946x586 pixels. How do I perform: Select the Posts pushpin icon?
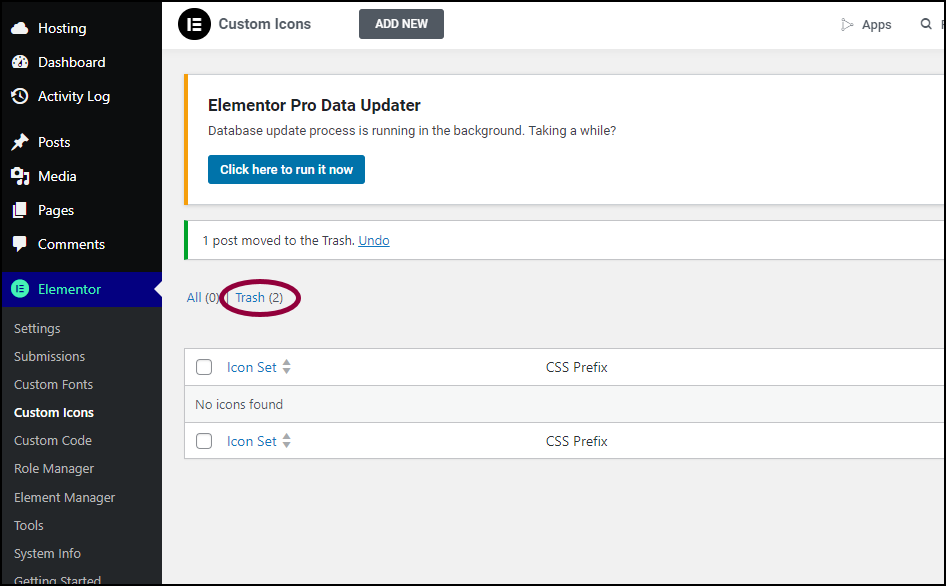tap(20, 142)
